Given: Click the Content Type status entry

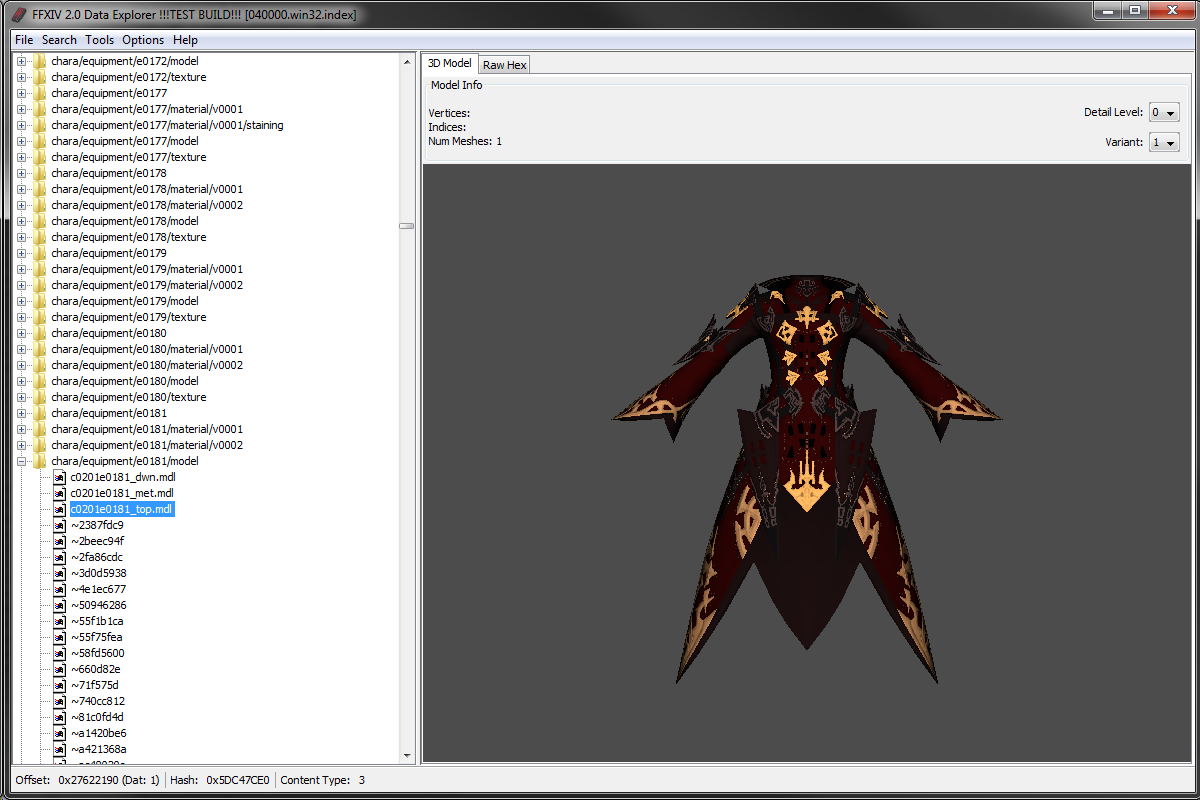Looking at the screenshot, I should [322, 780].
